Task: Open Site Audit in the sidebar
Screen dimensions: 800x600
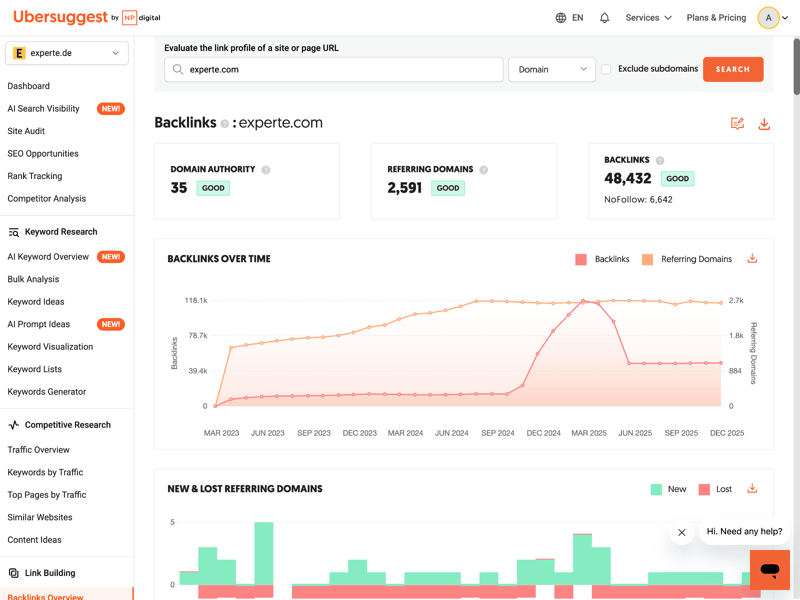Action: [26, 131]
